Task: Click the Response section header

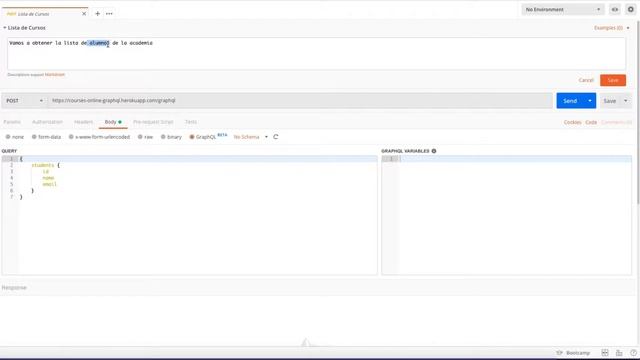Action: 14,288
